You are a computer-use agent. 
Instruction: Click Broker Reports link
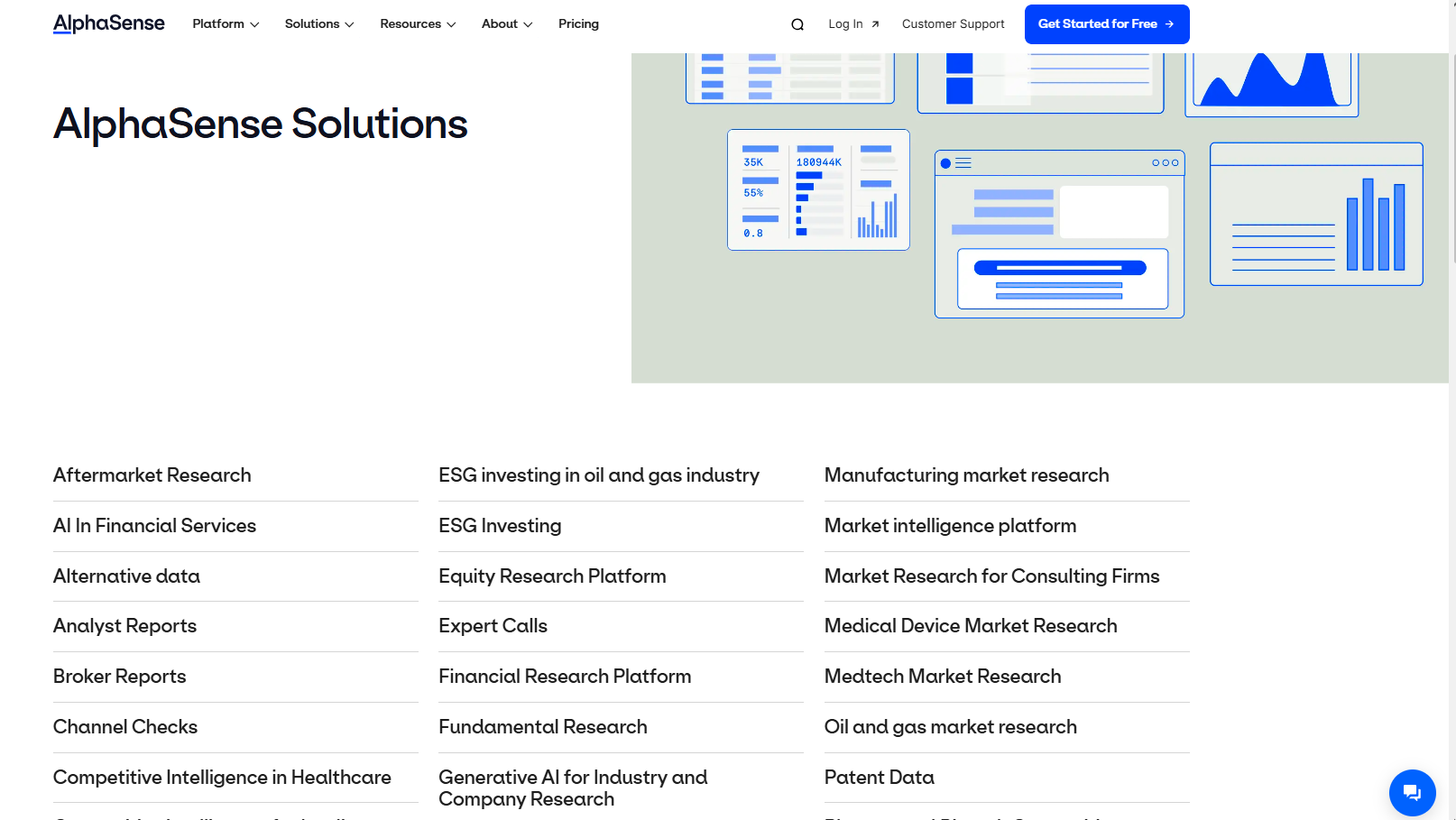coord(119,677)
